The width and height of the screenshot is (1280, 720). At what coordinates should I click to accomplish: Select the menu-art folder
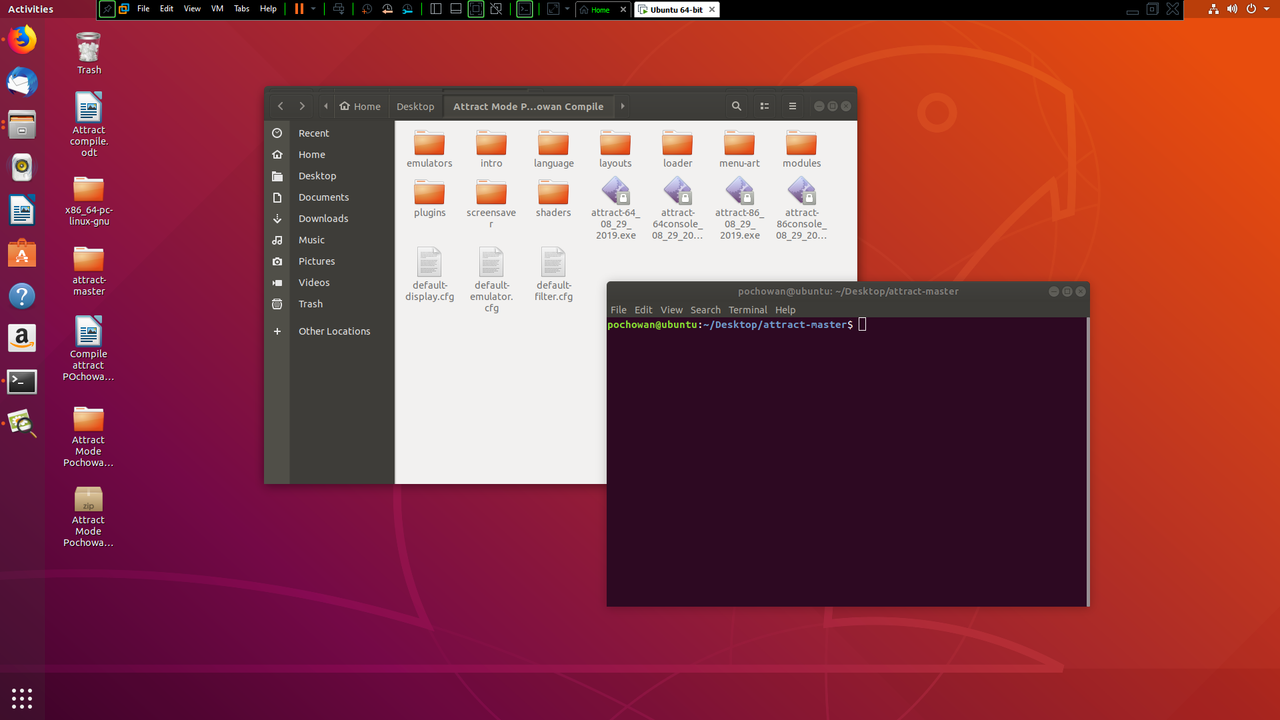739,148
